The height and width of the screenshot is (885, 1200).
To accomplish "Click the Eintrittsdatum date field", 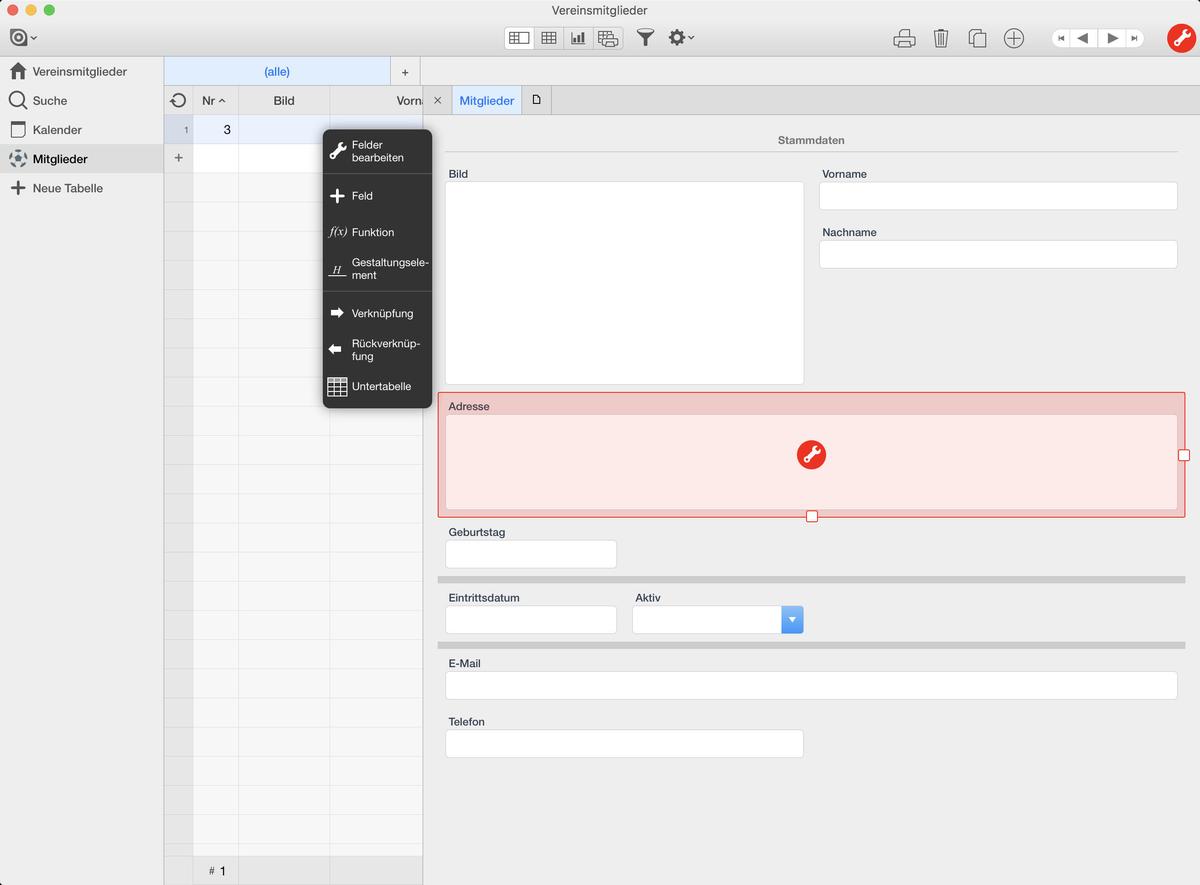I will [531, 620].
